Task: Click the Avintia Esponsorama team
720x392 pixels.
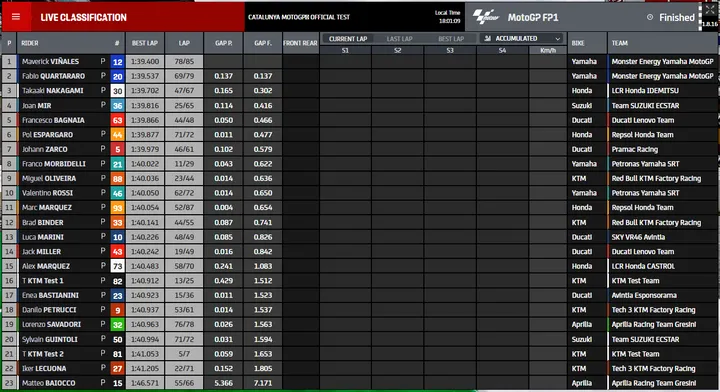Action: pyautogui.click(x=644, y=296)
